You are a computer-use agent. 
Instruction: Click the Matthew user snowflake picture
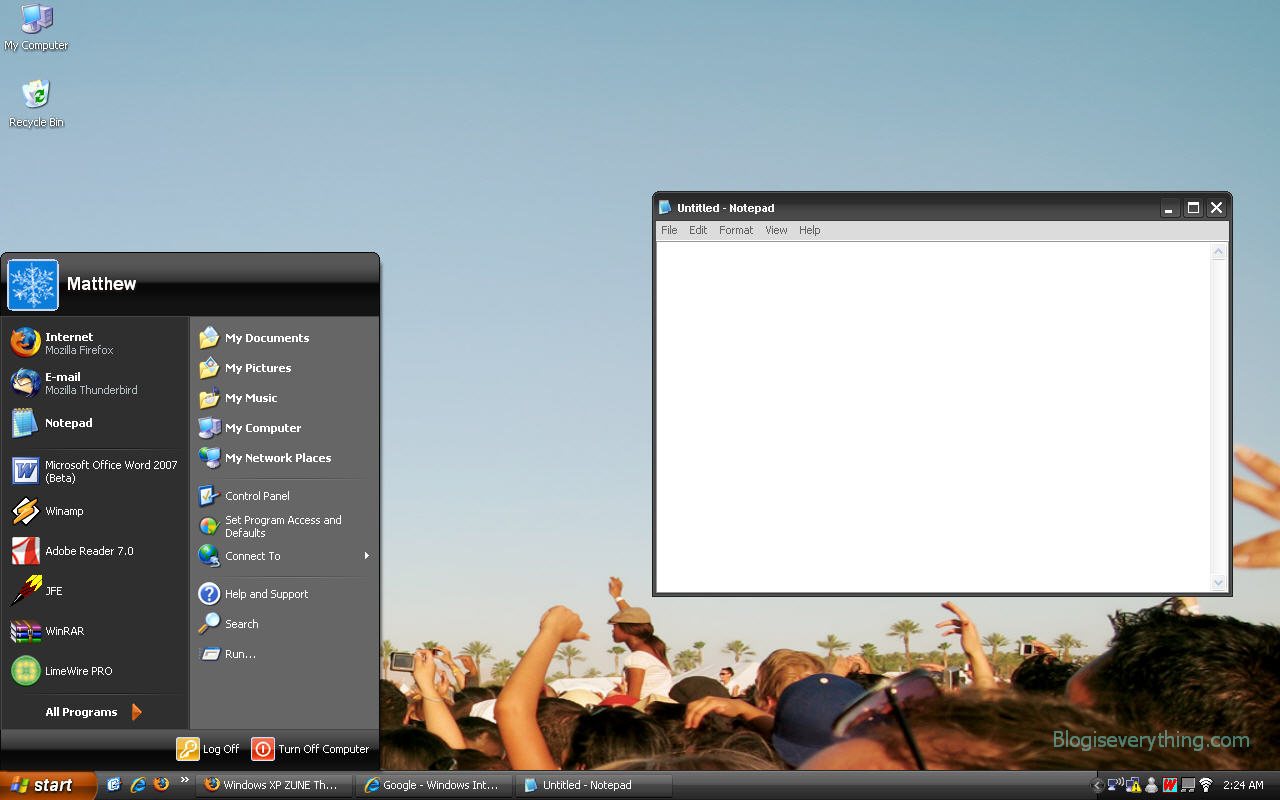point(33,285)
